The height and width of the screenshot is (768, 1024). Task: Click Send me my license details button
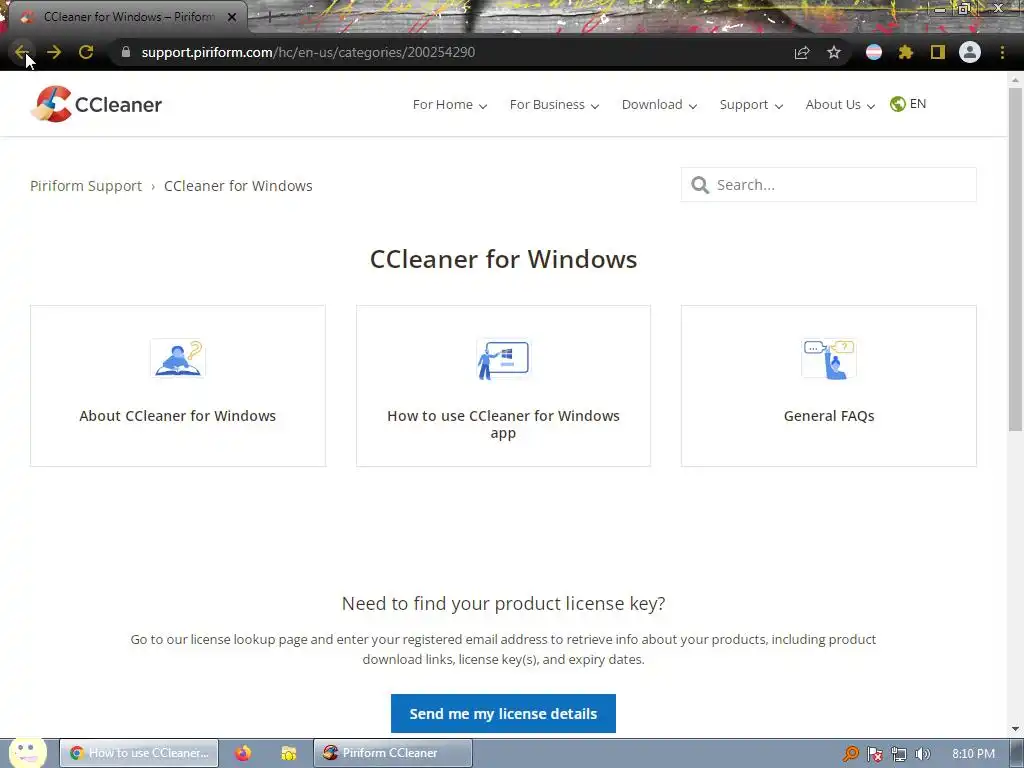tap(503, 713)
